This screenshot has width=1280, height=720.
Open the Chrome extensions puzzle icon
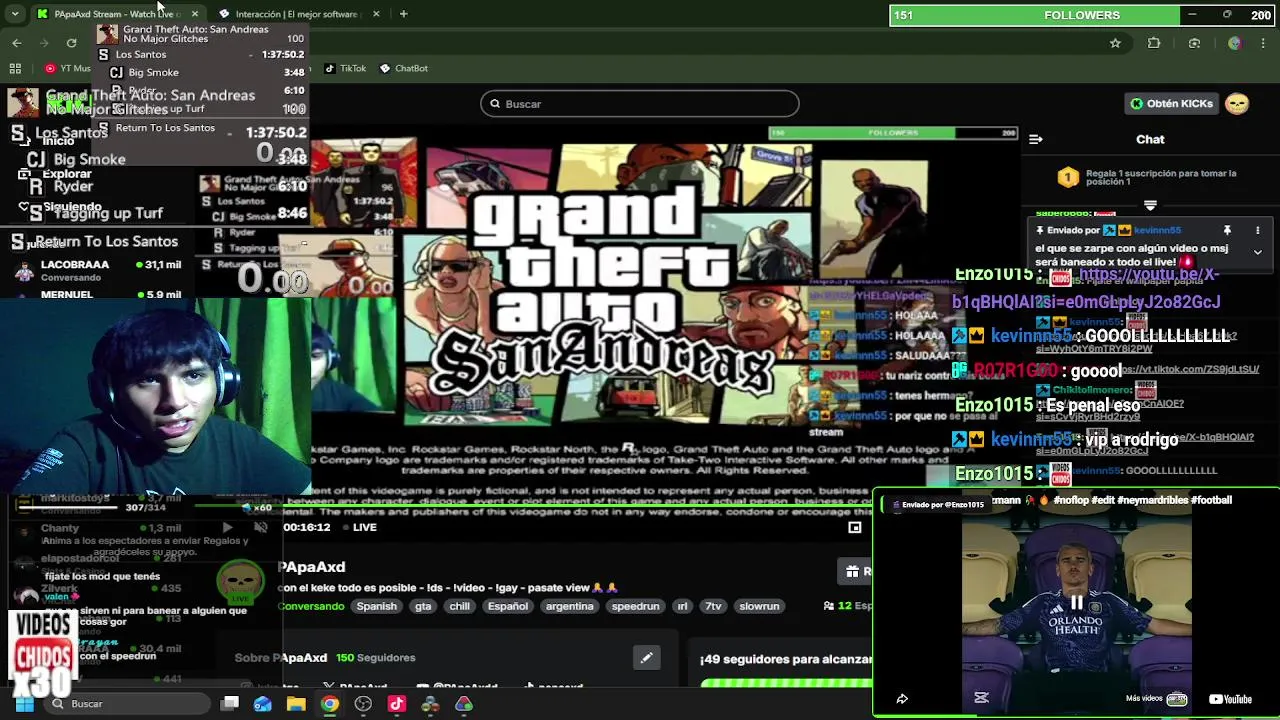coord(1154,43)
